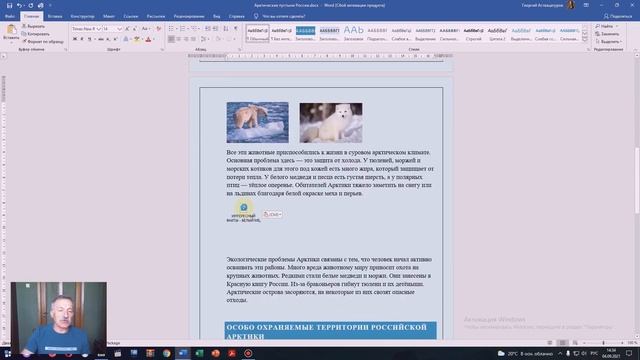
Task: Toggle italic formatting
Action: [82, 39]
